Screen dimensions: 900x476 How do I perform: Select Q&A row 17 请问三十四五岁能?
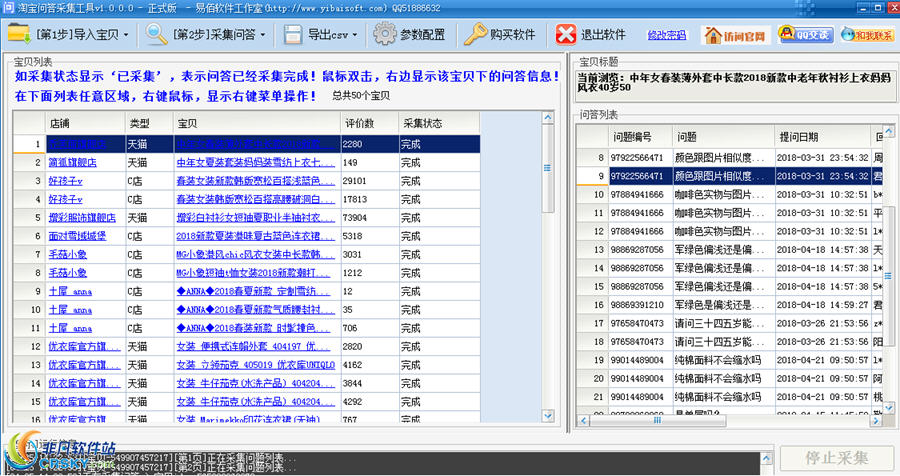(x=730, y=323)
